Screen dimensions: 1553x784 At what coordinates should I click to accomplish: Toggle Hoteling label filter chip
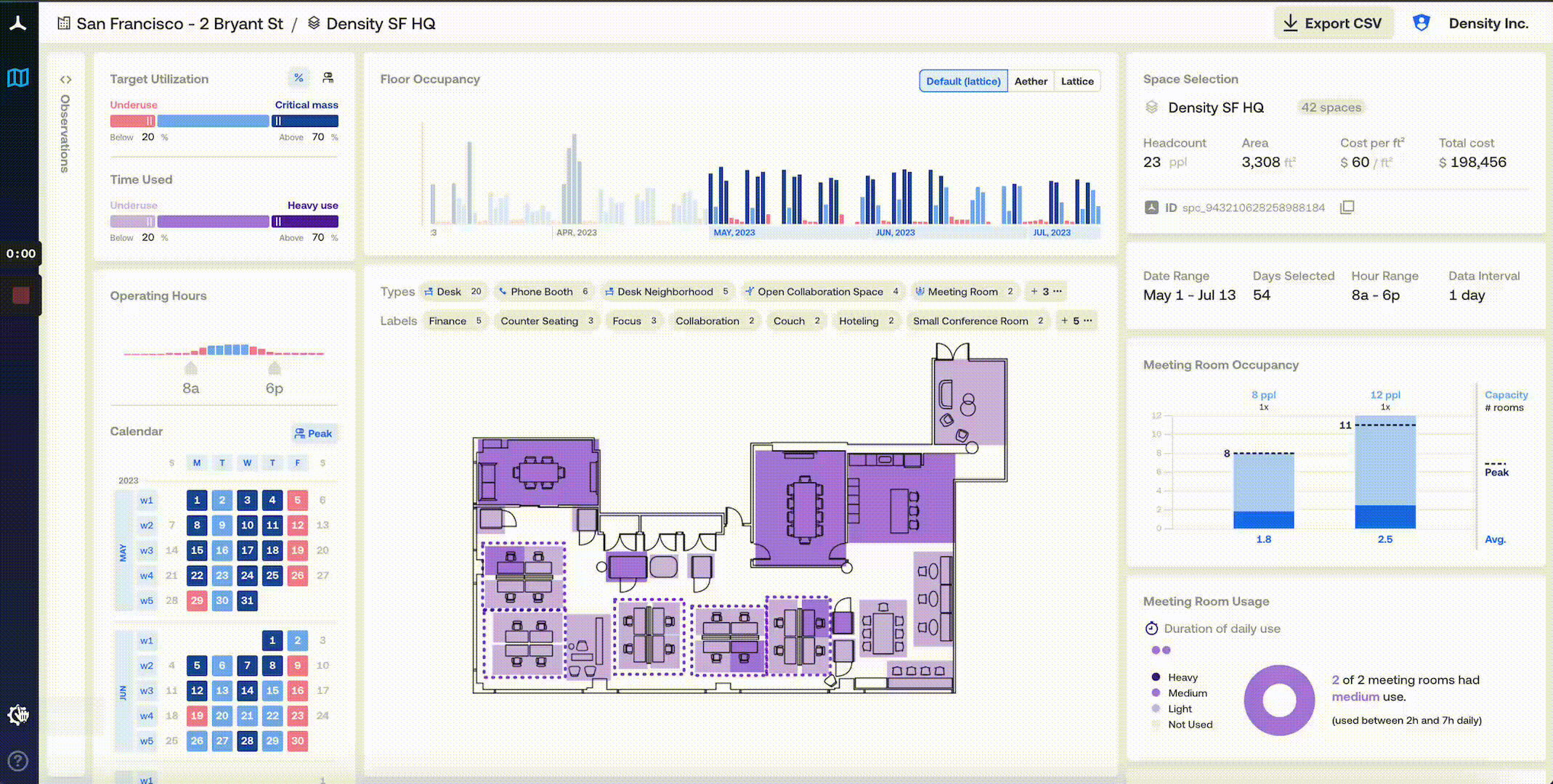point(867,321)
